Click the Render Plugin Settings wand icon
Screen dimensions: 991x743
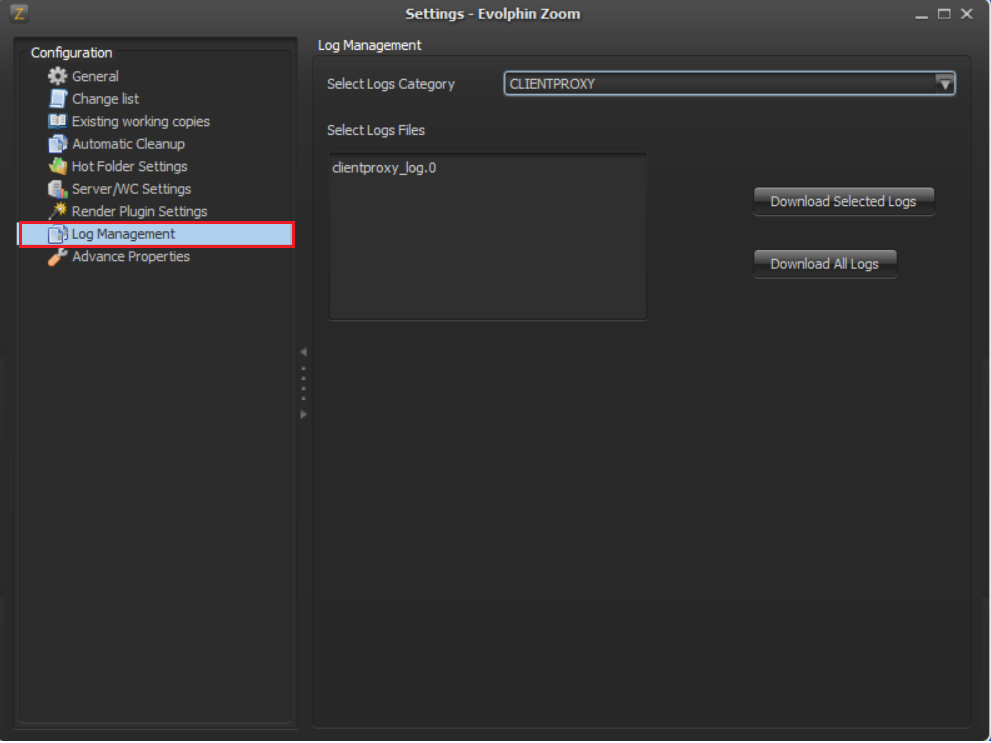click(57, 212)
